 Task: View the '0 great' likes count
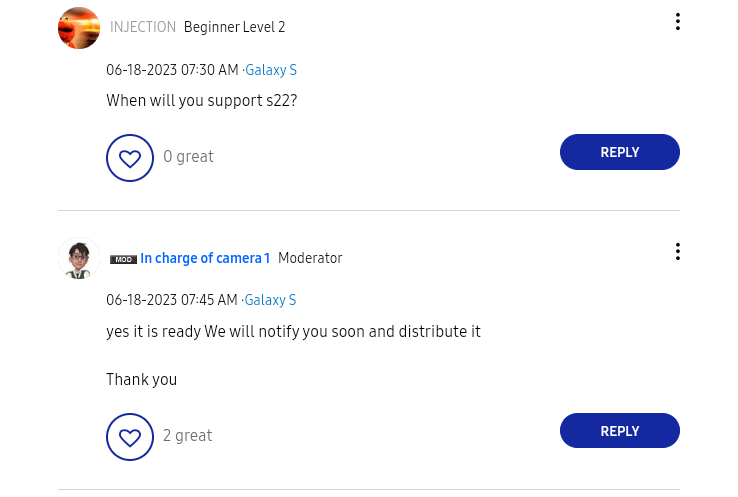pyautogui.click(x=188, y=157)
